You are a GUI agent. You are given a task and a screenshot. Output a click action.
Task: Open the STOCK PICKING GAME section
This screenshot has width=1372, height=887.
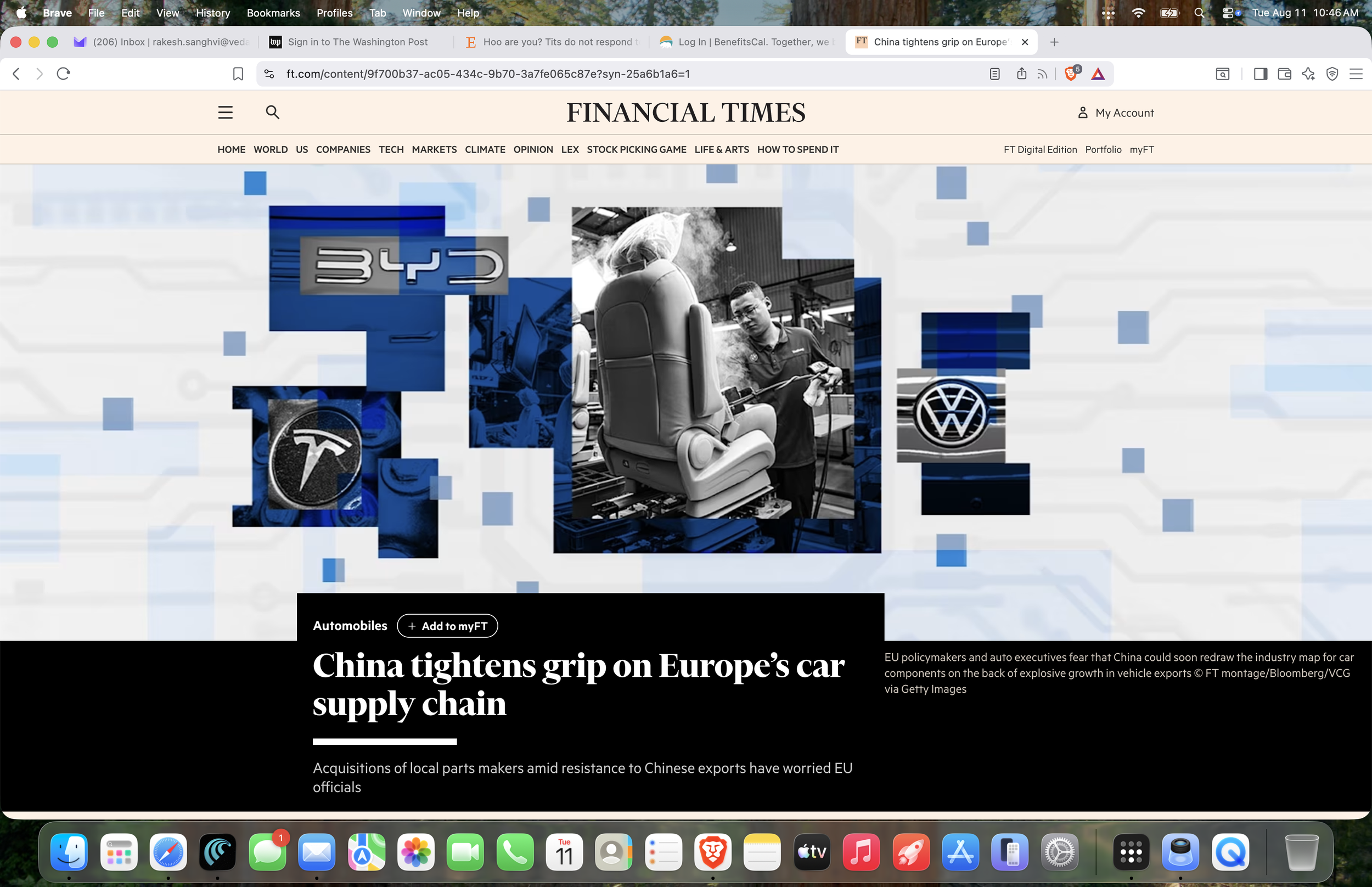[x=636, y=149]
